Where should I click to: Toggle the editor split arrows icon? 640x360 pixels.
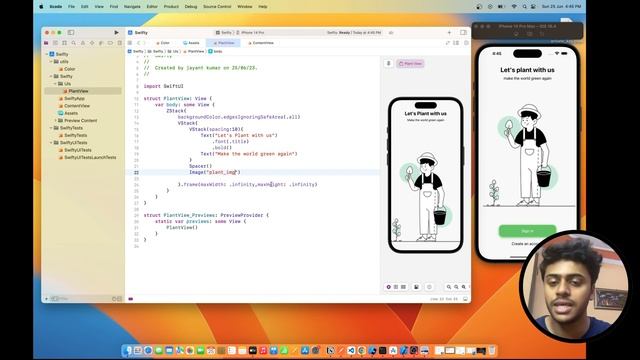coord(448,43)
